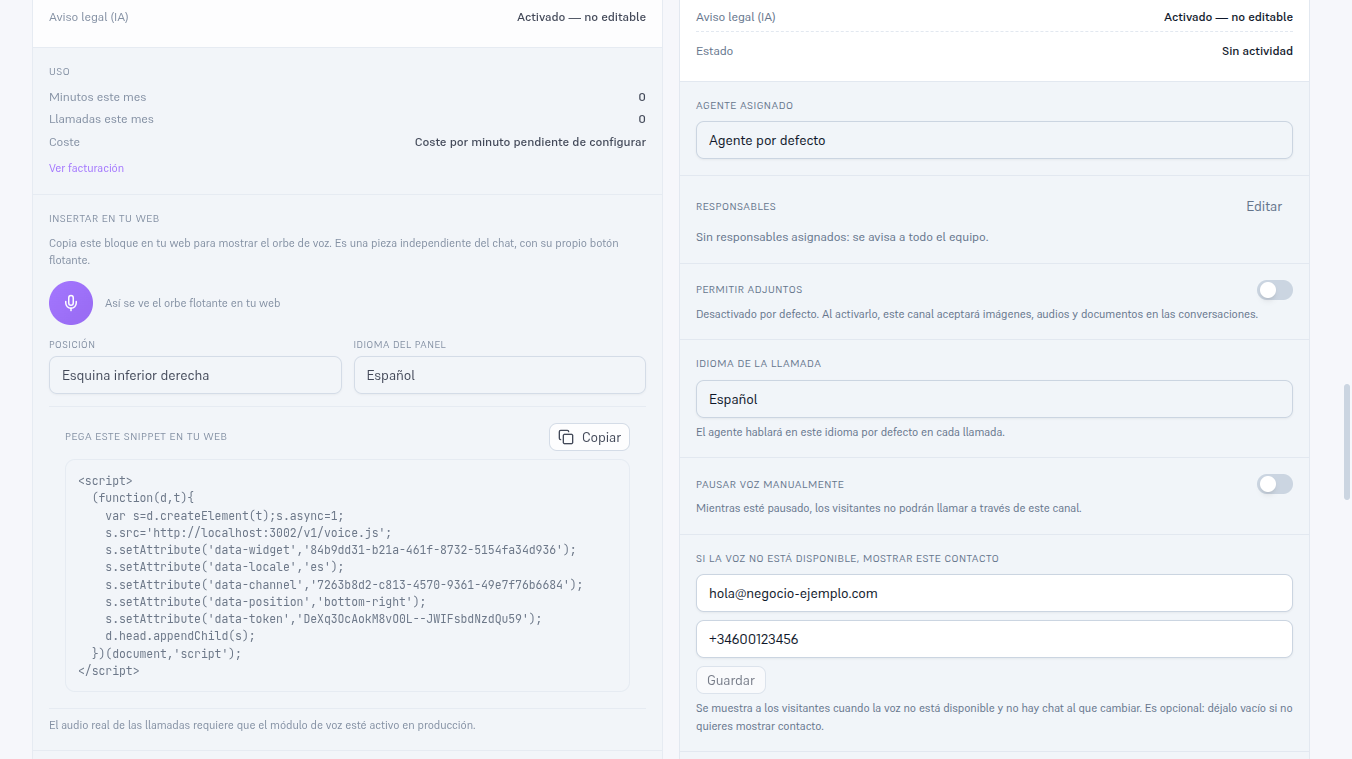Open the Ver facturación link
This screenshot has width=1352, height=759.
point(86,168)
